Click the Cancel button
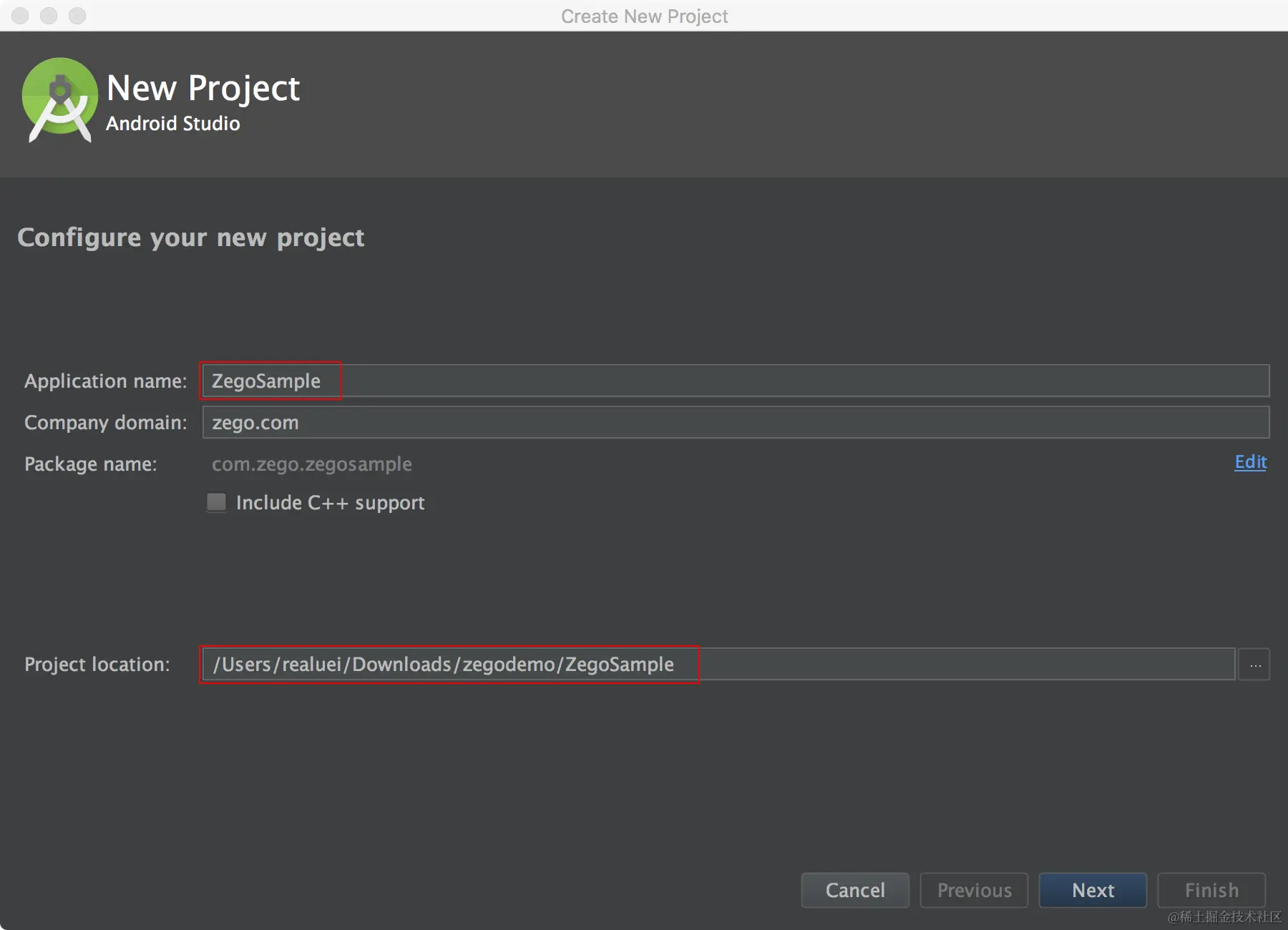Screen dimensions: 1288x930 (855, 890)
